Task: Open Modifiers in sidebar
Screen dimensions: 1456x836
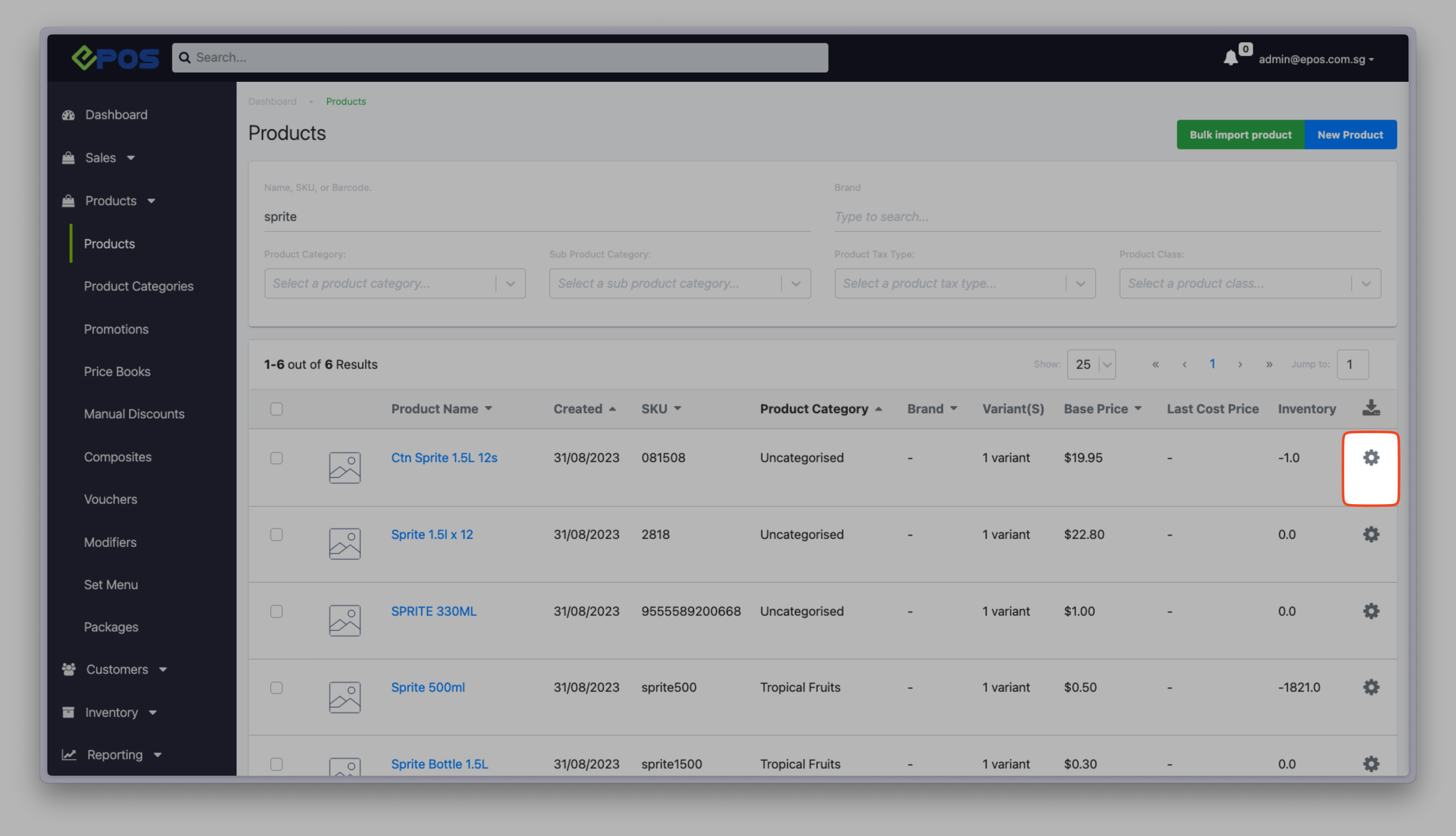Action: coord(110,542)
